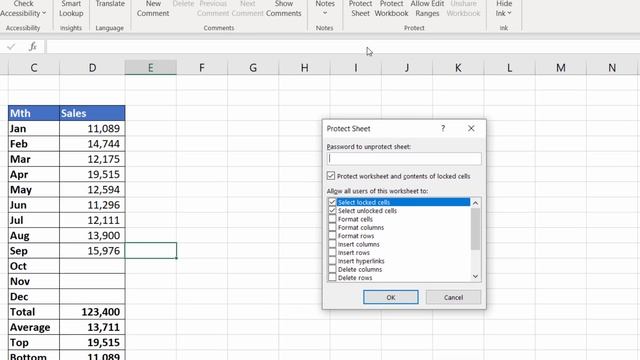The image size is (640, 360).
Task: Enable Format cells checkbox
Action: [332, 219]
